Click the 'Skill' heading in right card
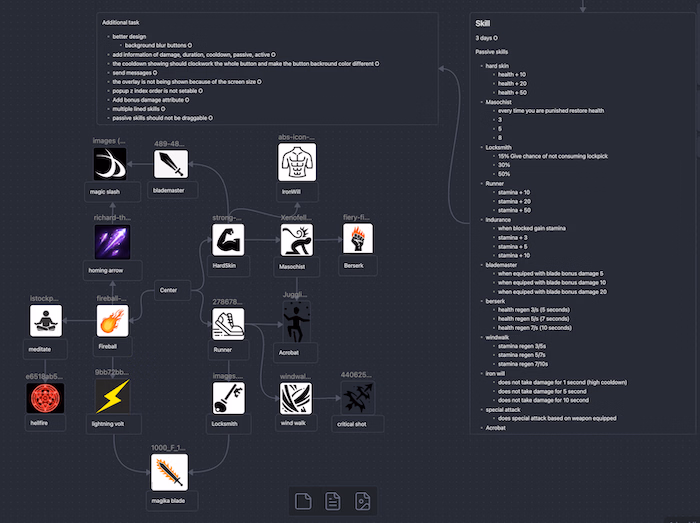 pyautogui.click(x=483, y=24)
